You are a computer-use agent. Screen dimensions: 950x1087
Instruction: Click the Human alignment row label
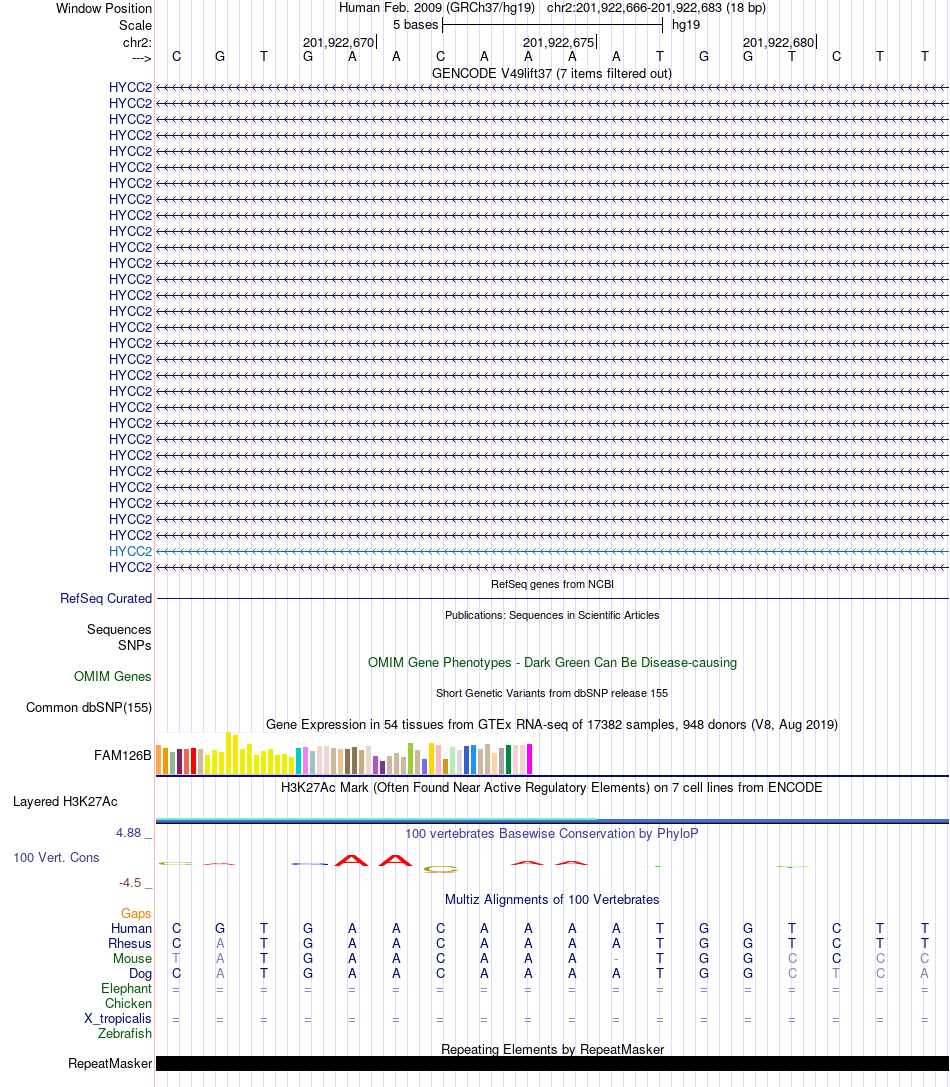click(131, 928)
